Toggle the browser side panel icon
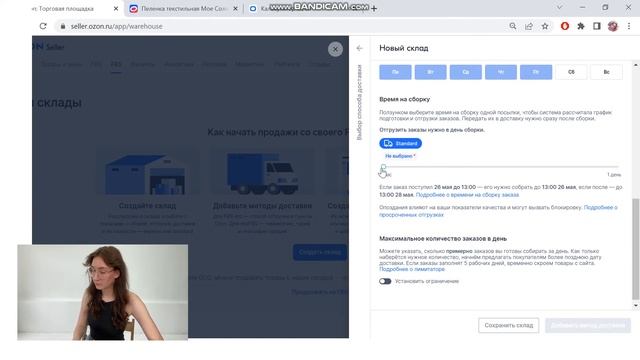Viewport: 640px width, 360px height. coord(597,26)
